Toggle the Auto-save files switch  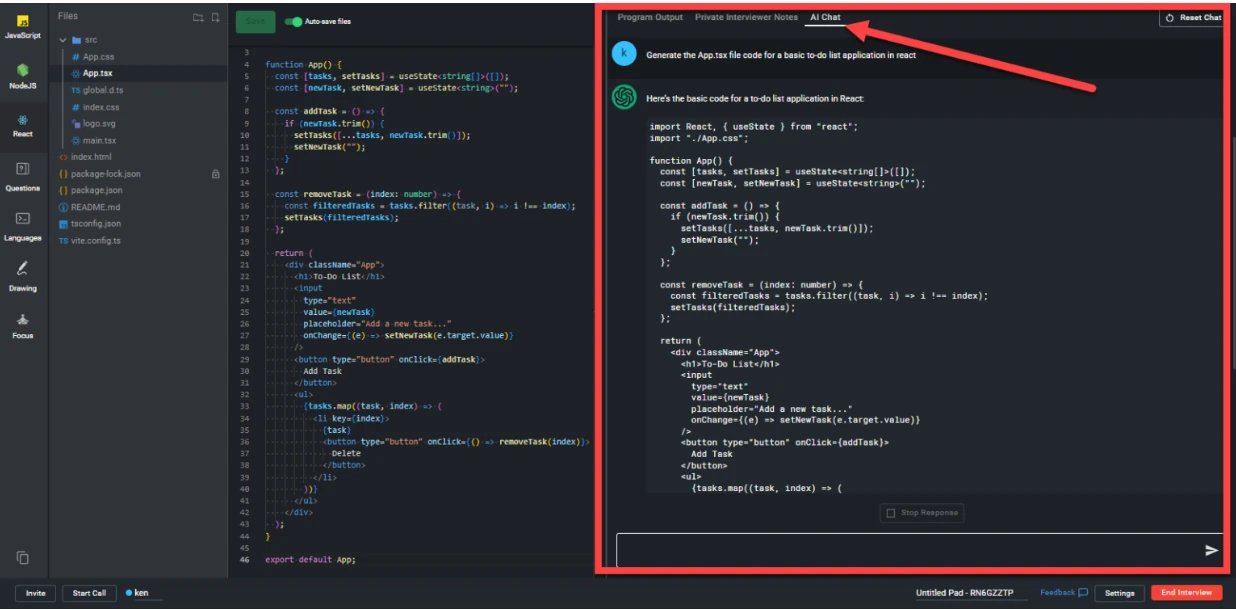coord(293,21)
